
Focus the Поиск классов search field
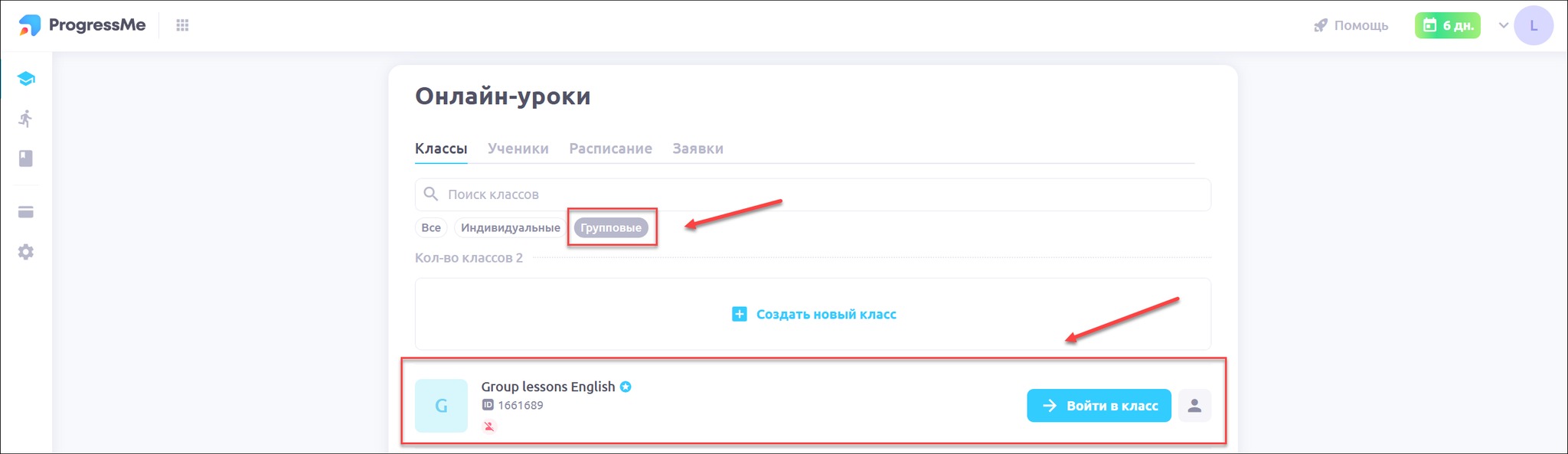point(812,194)
